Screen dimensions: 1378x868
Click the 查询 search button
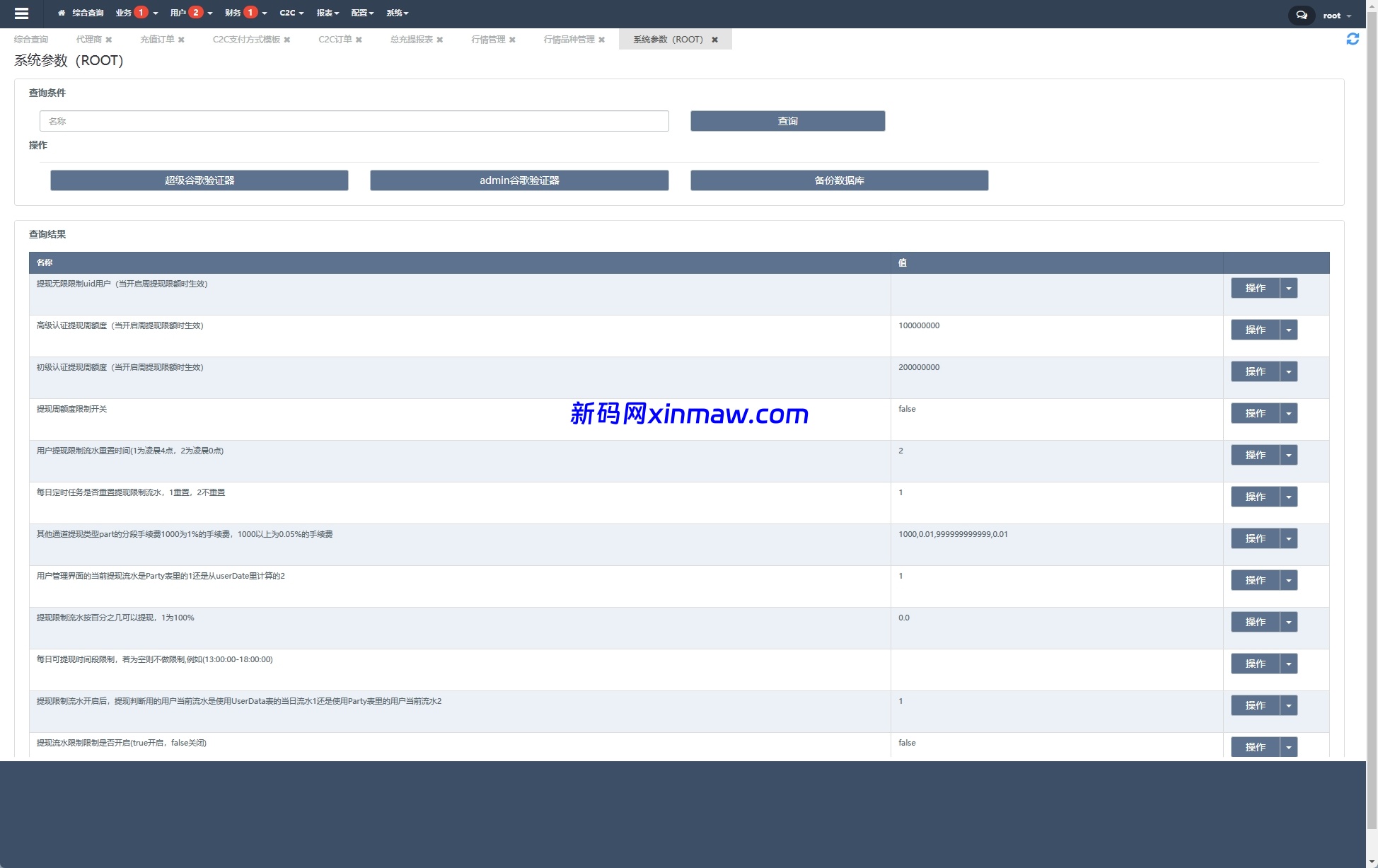point(787,121)
